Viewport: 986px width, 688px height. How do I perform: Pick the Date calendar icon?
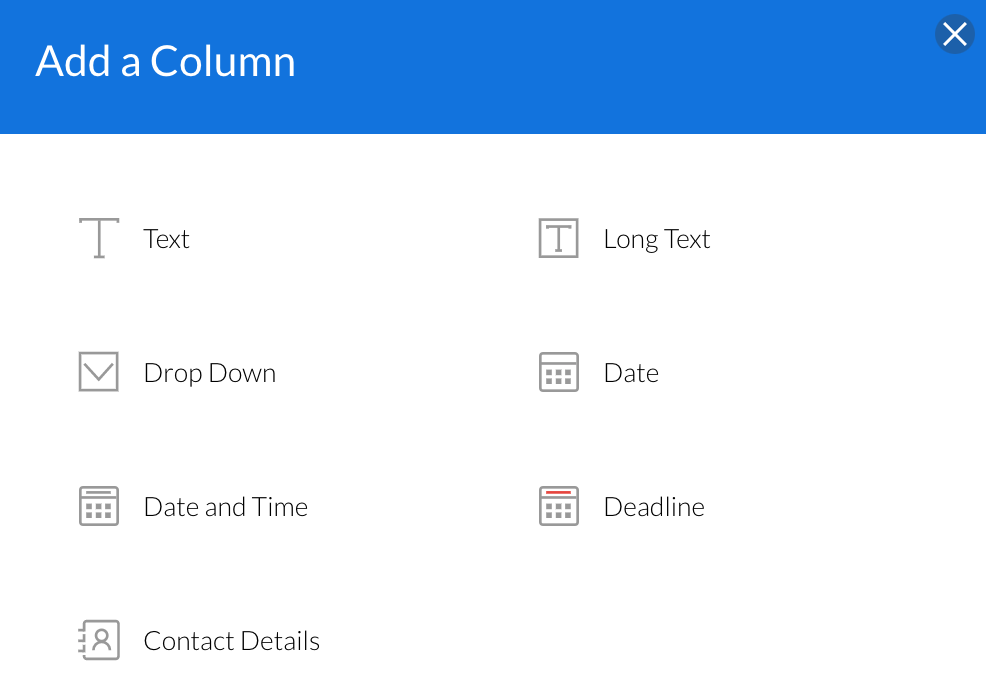(558, 372)
